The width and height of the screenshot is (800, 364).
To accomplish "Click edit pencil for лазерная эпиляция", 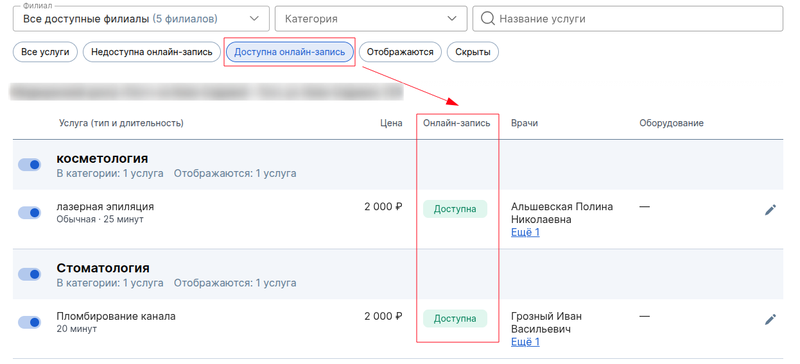I will click(x=770, y=209).
